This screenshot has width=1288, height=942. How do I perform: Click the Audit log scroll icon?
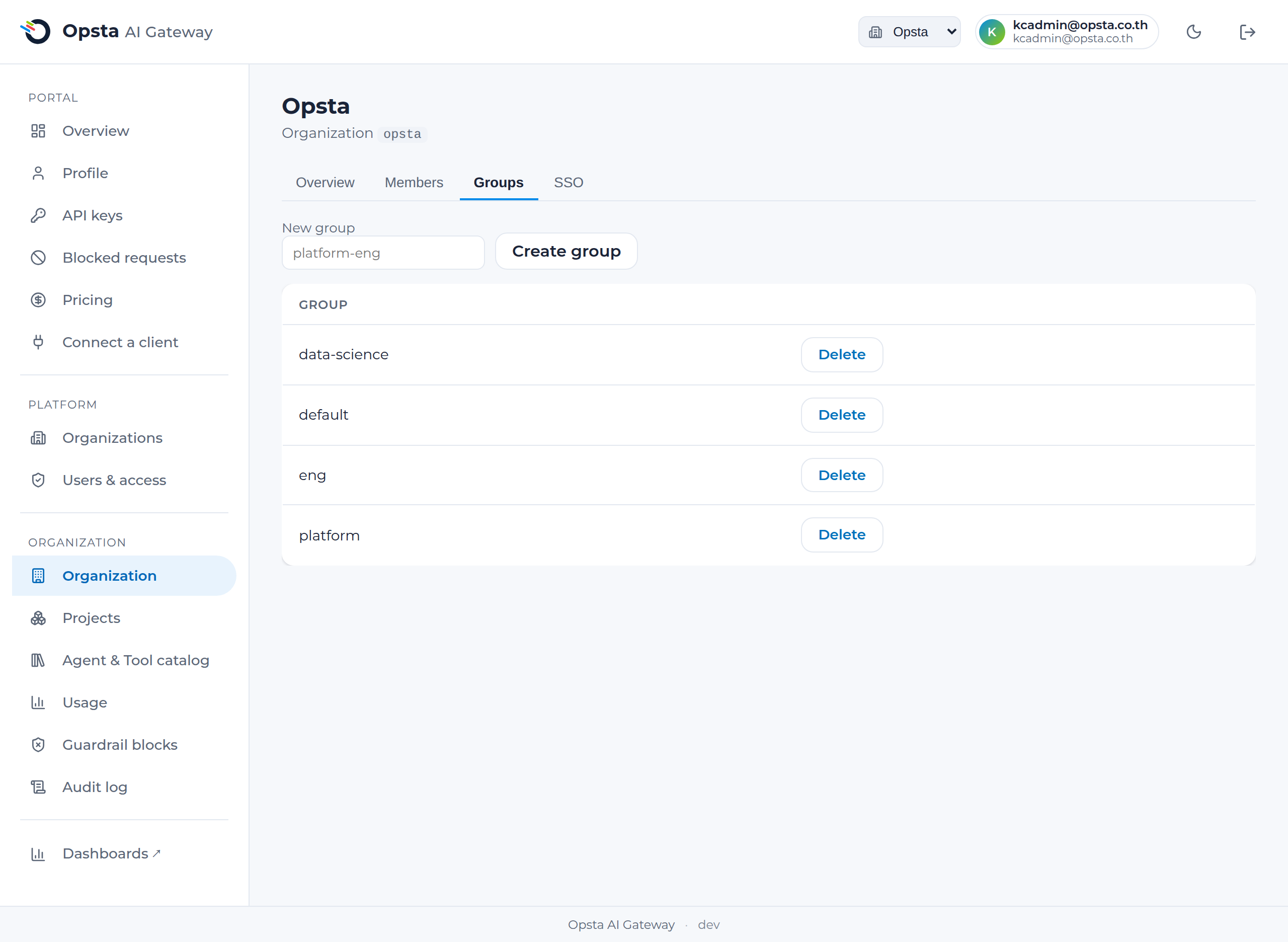click(38, 787)
